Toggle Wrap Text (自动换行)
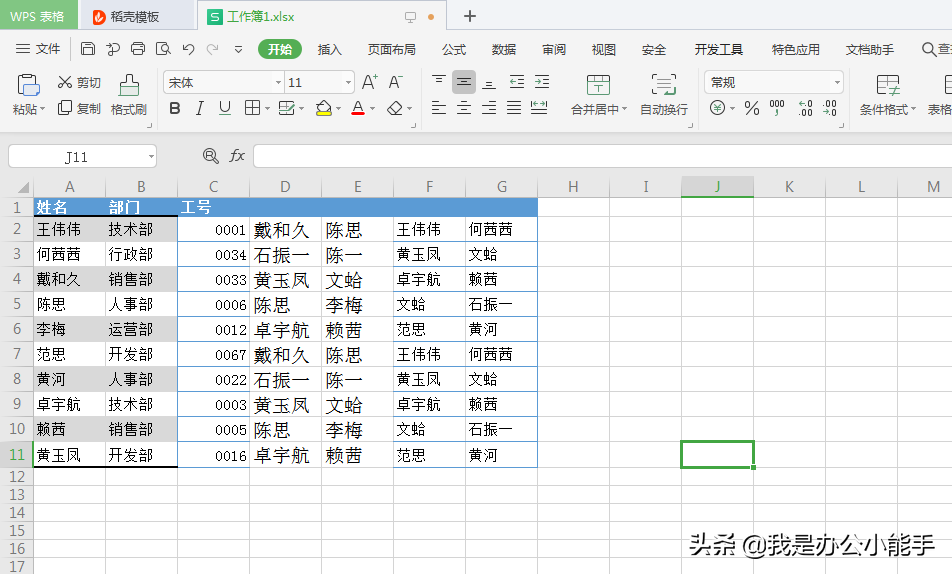The height and width of the screenshot is (574, 952). coord(663,86)
